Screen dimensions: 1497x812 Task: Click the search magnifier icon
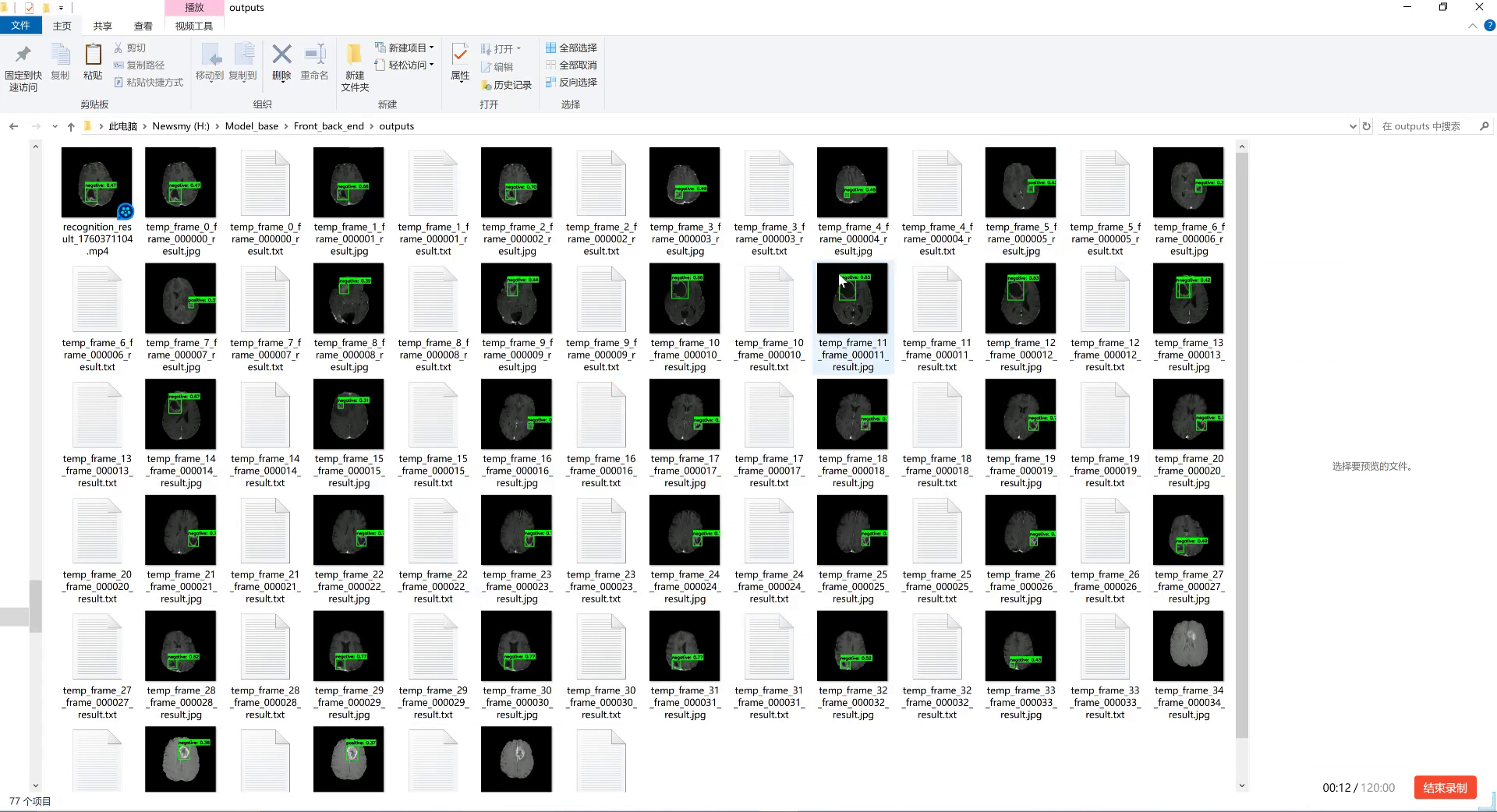coord(1484,126)
